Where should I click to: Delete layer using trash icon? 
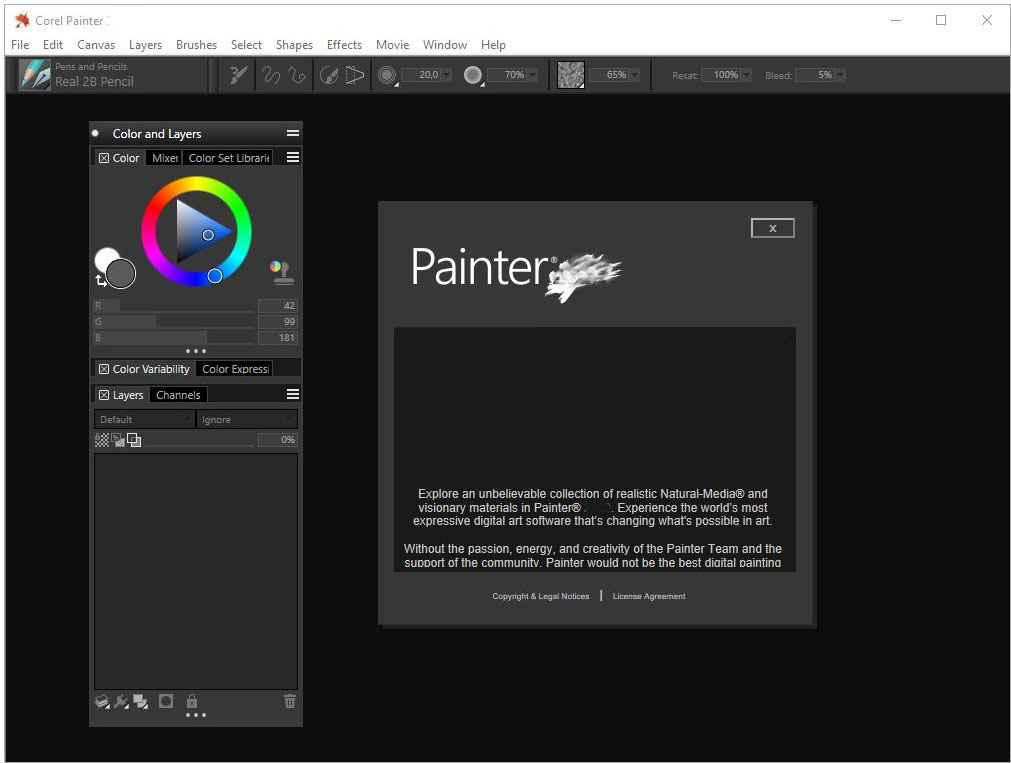pos(290,701)
